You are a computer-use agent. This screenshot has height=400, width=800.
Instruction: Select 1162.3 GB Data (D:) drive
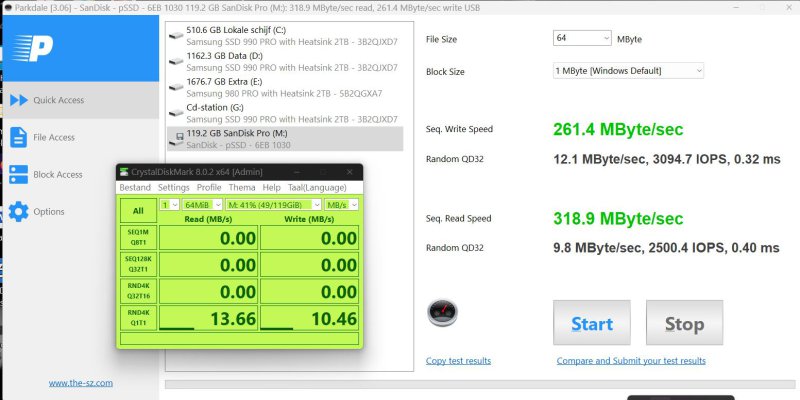(x=286, y=61)
